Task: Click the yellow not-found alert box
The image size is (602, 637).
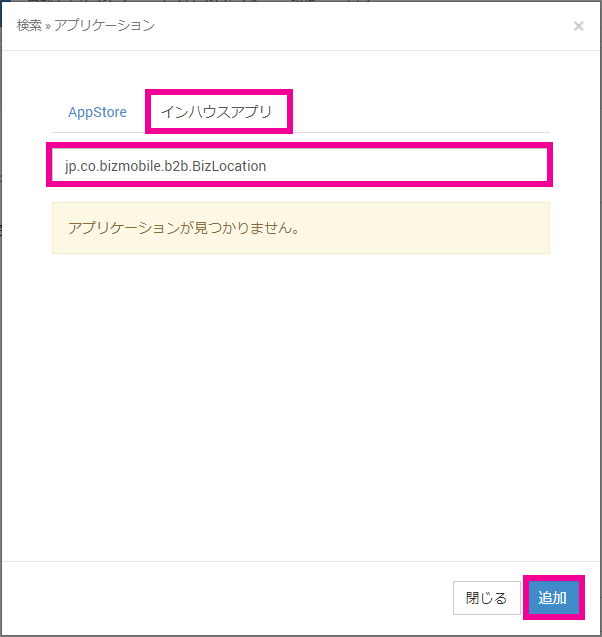Action: pyautogui.click(x=300, y=228)
